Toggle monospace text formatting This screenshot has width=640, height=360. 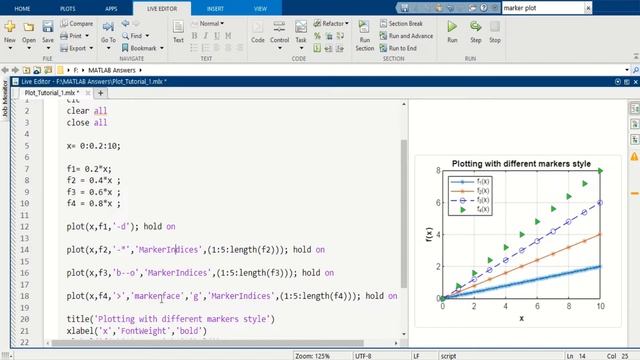[x=228, y=36]
